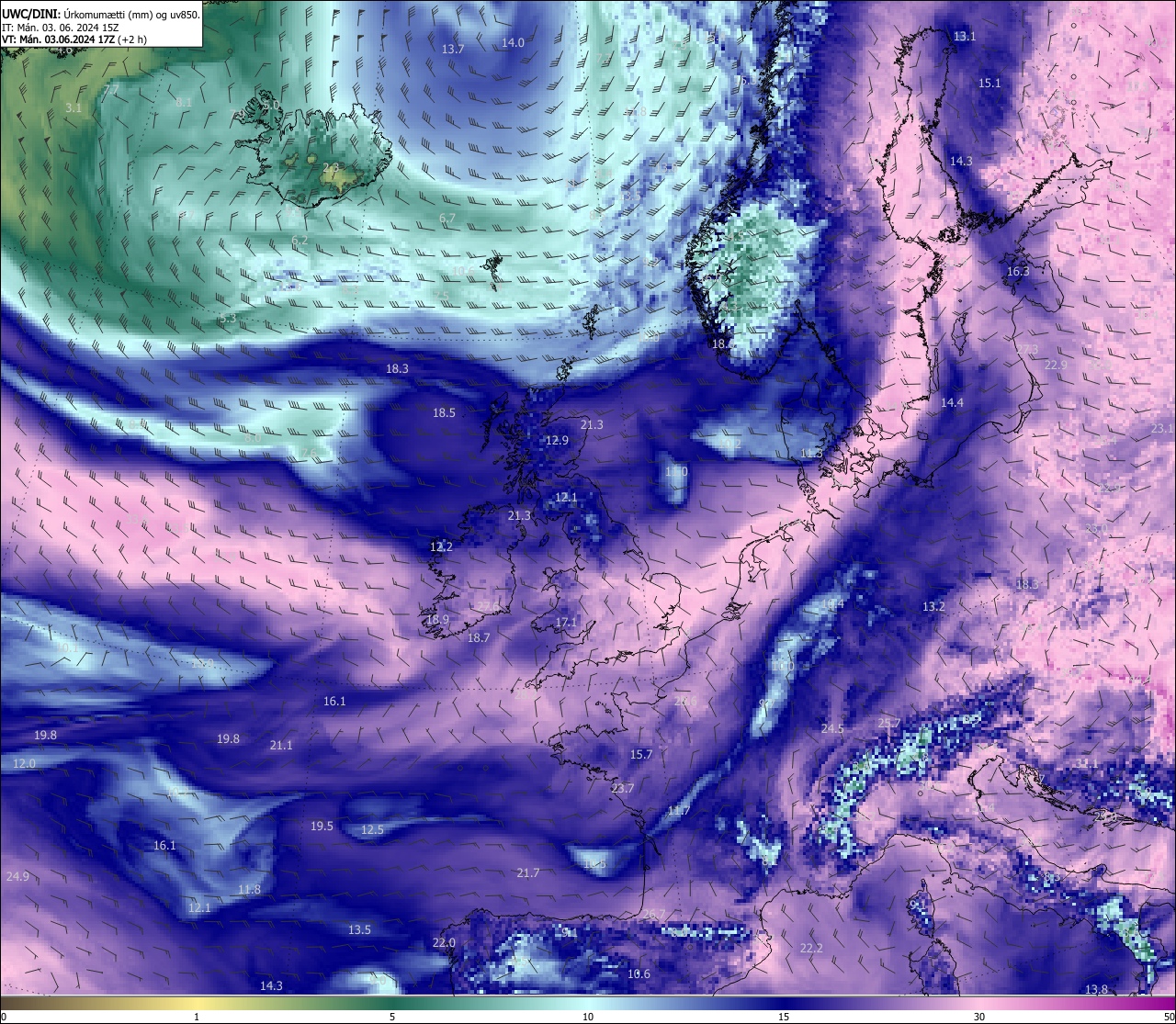This screenshot has height=1024, width=1176.
Task: Click the colour scale legend bar
Action: click(x=588, y=1003)
